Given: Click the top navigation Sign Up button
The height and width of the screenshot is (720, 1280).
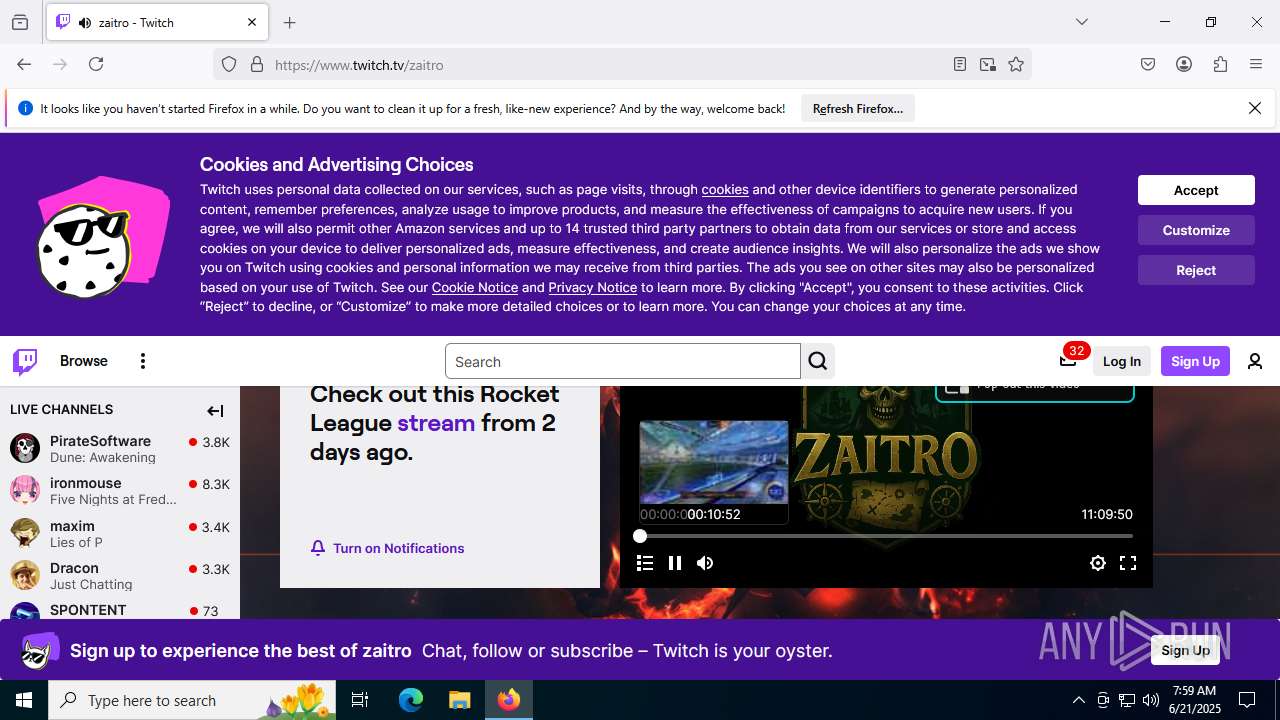Looking at the screenshot, I should (x=1195, y=361).
